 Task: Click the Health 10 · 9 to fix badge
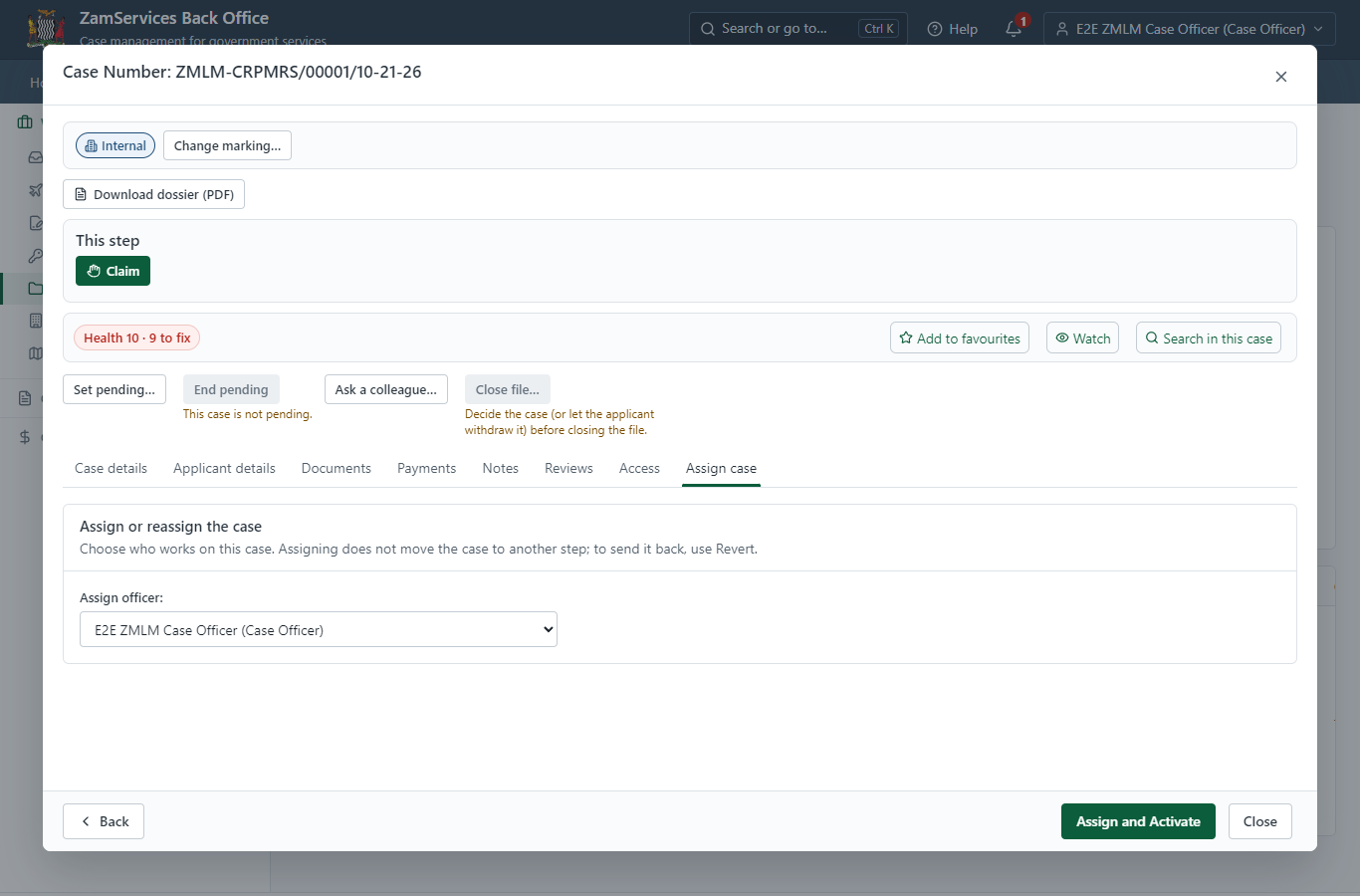pyautogui.click(x=137, y=337)
